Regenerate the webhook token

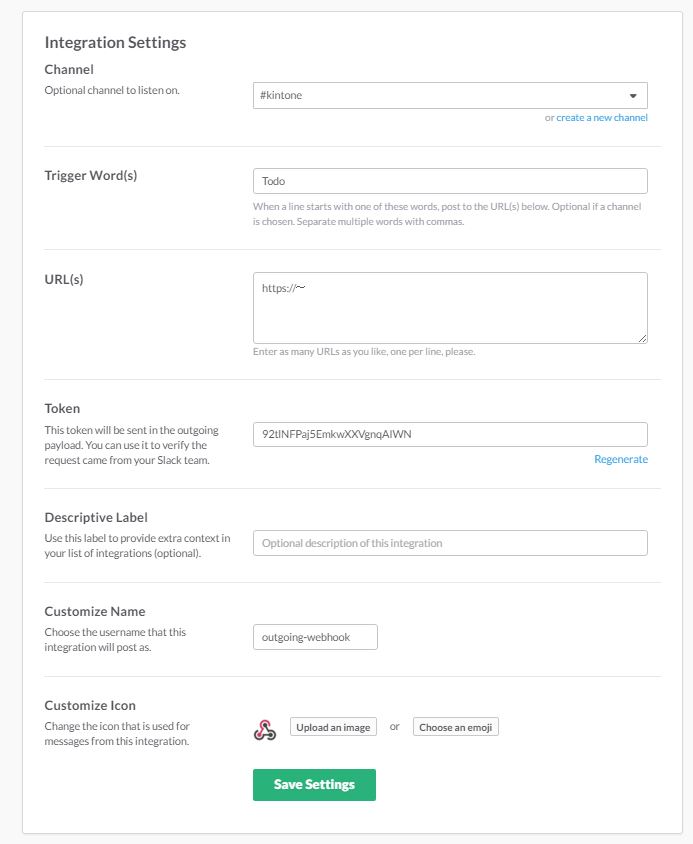click(x=620, y=459)
